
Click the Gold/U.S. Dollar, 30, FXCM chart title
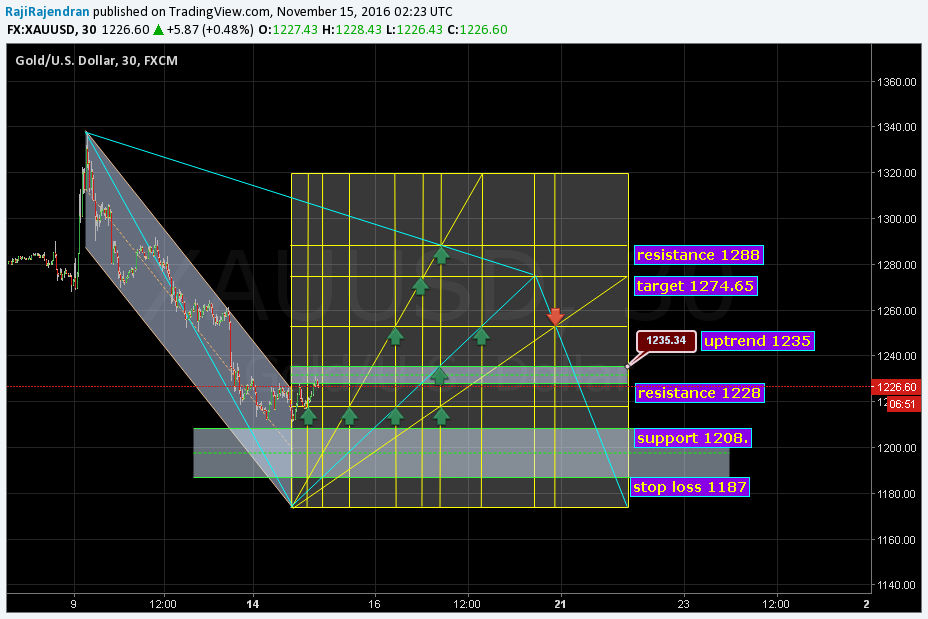click(96, 60)
